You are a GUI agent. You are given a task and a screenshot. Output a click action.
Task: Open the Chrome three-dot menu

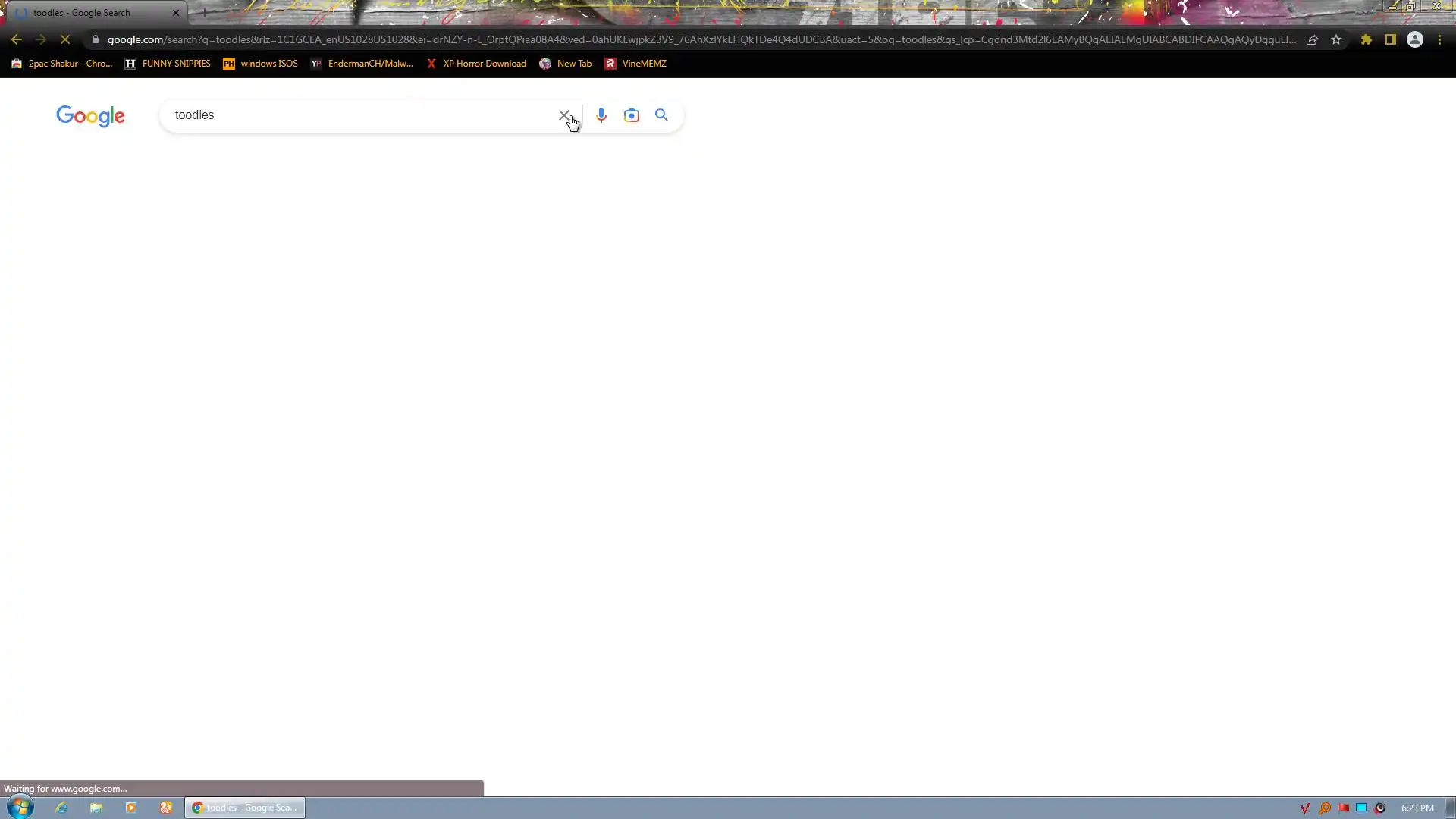coord(1439,39)
